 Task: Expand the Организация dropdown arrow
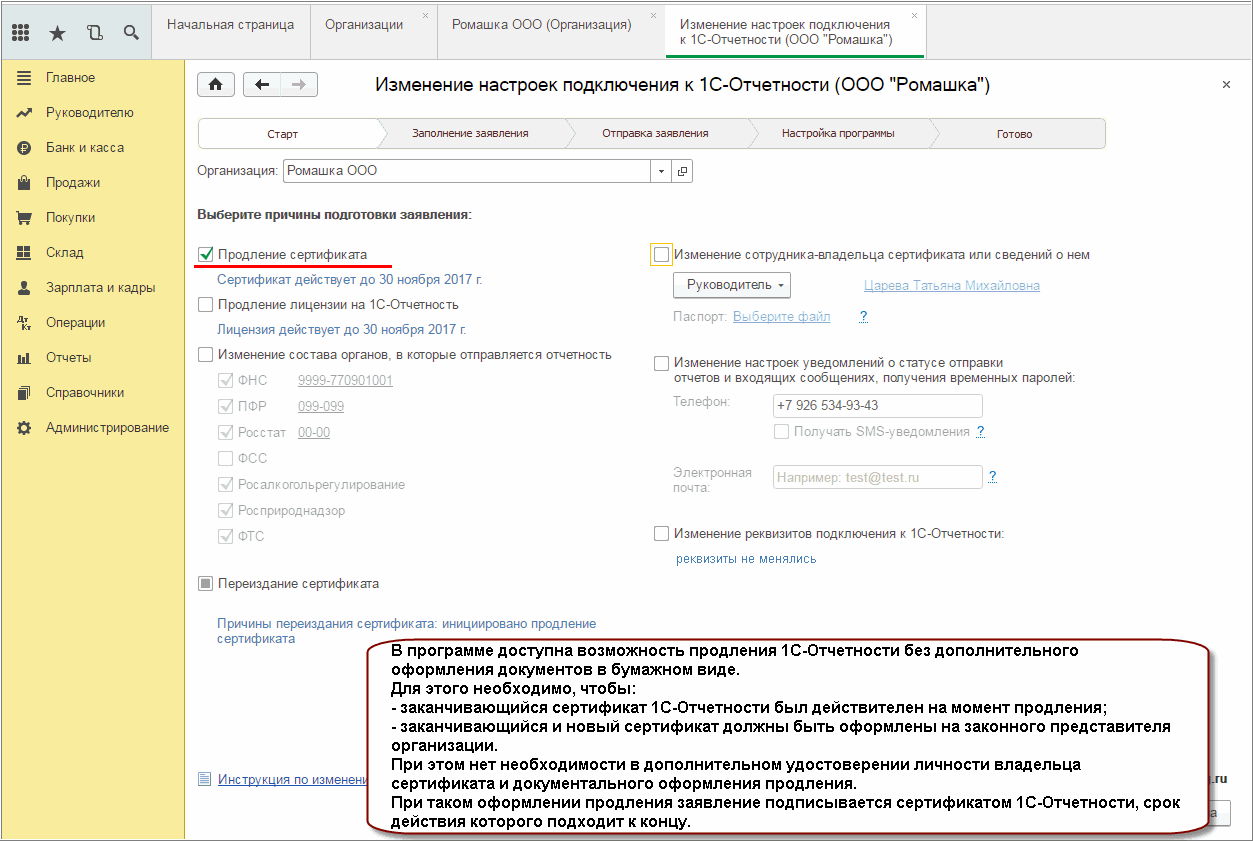[x=661, y=171]
